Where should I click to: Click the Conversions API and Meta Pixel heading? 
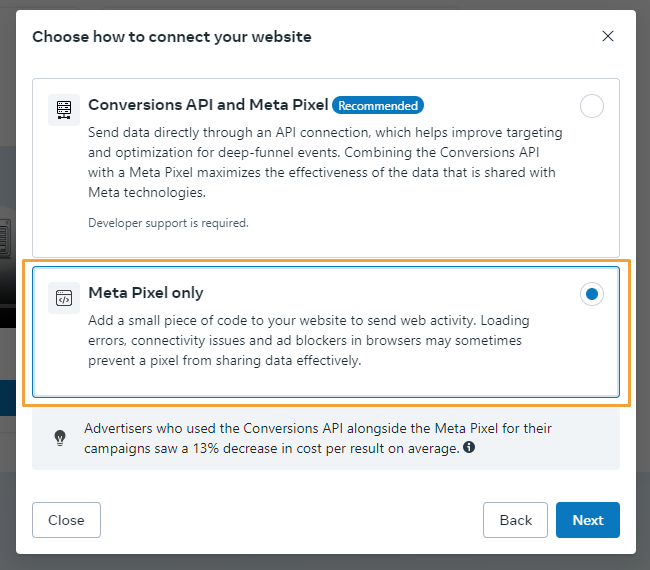click(208, 105)
